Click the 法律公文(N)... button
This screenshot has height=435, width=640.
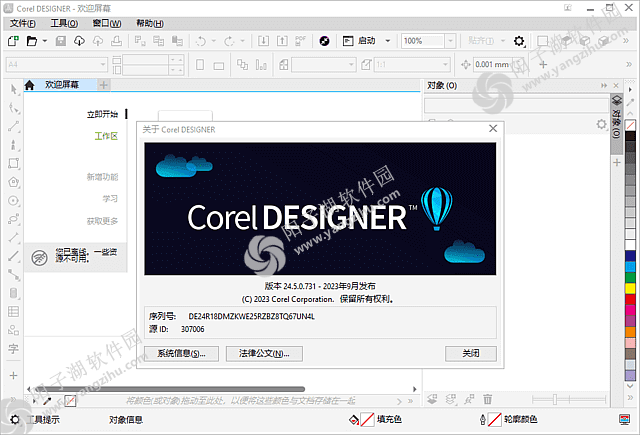[x=264, y=354]
